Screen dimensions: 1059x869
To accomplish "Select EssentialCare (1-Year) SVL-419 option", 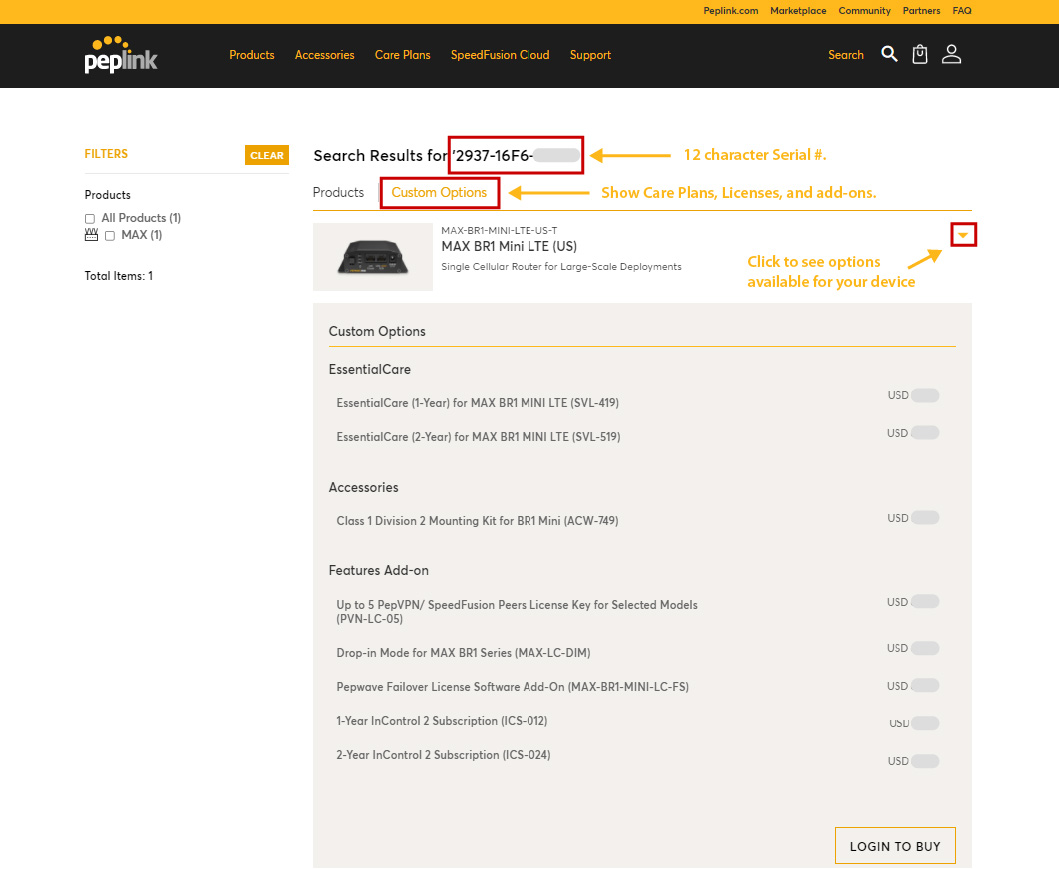I will pyautogui.click(x=478, y=402).
